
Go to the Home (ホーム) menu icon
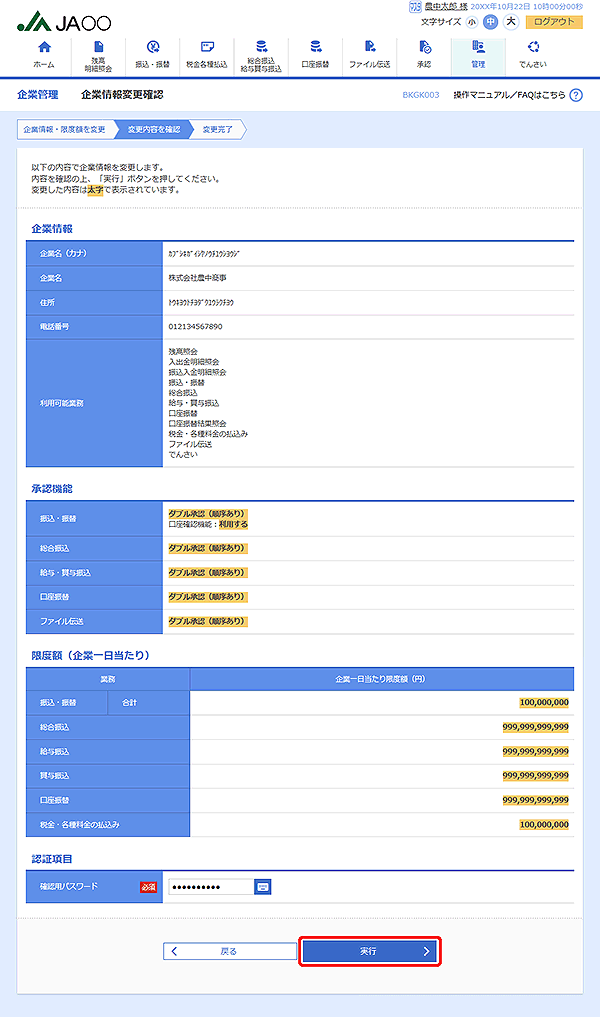(x=44, y=55)
